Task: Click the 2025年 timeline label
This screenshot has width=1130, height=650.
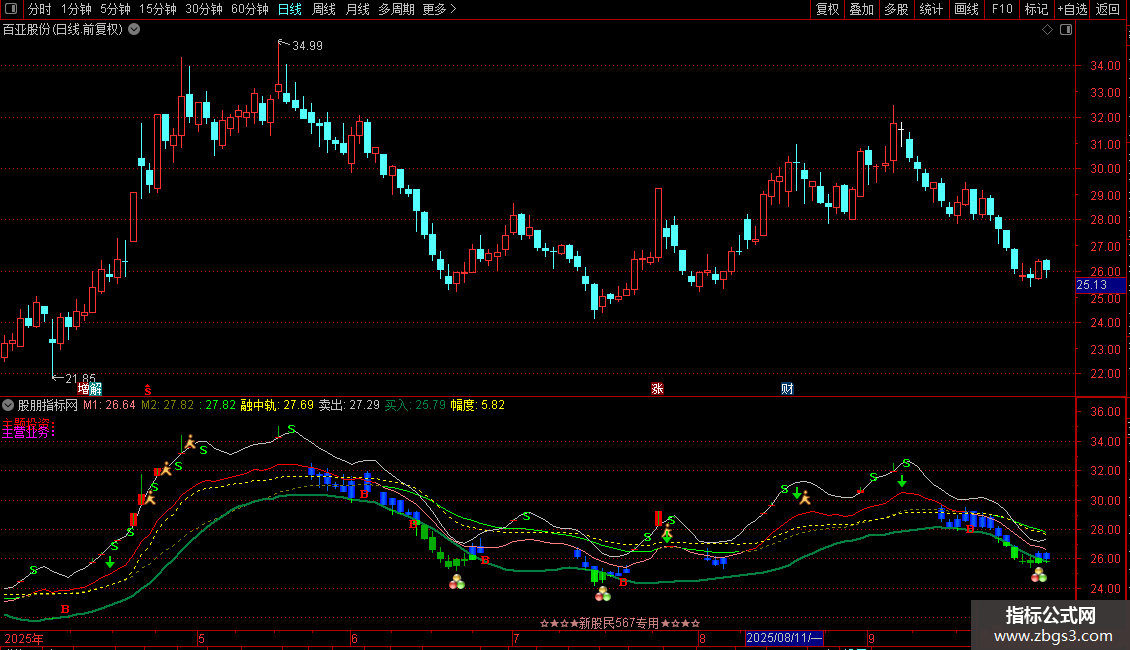Action: coord(24,638)
